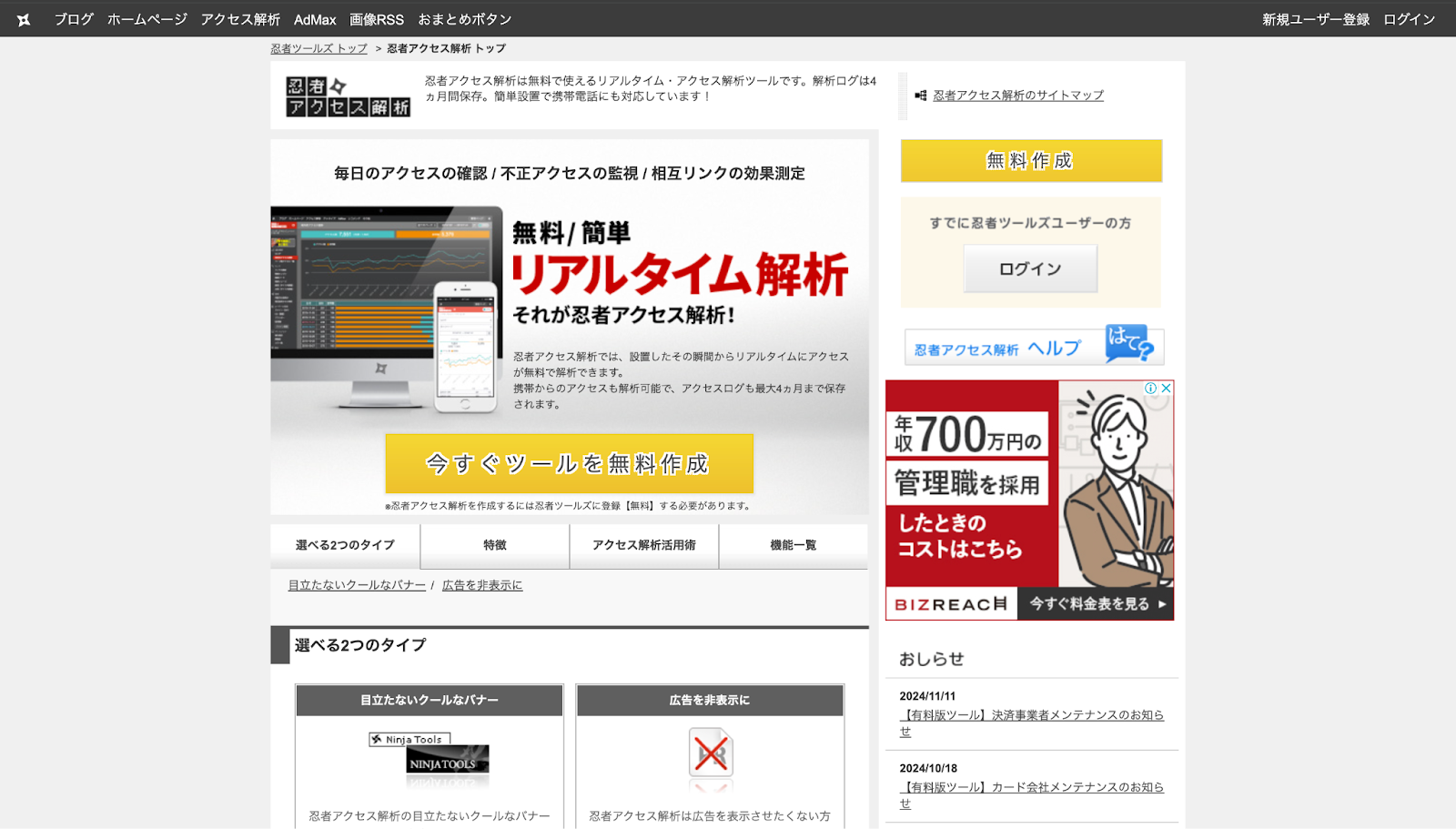
Task: Click the yellow 無料作成 button
Action: (1031, 161)
